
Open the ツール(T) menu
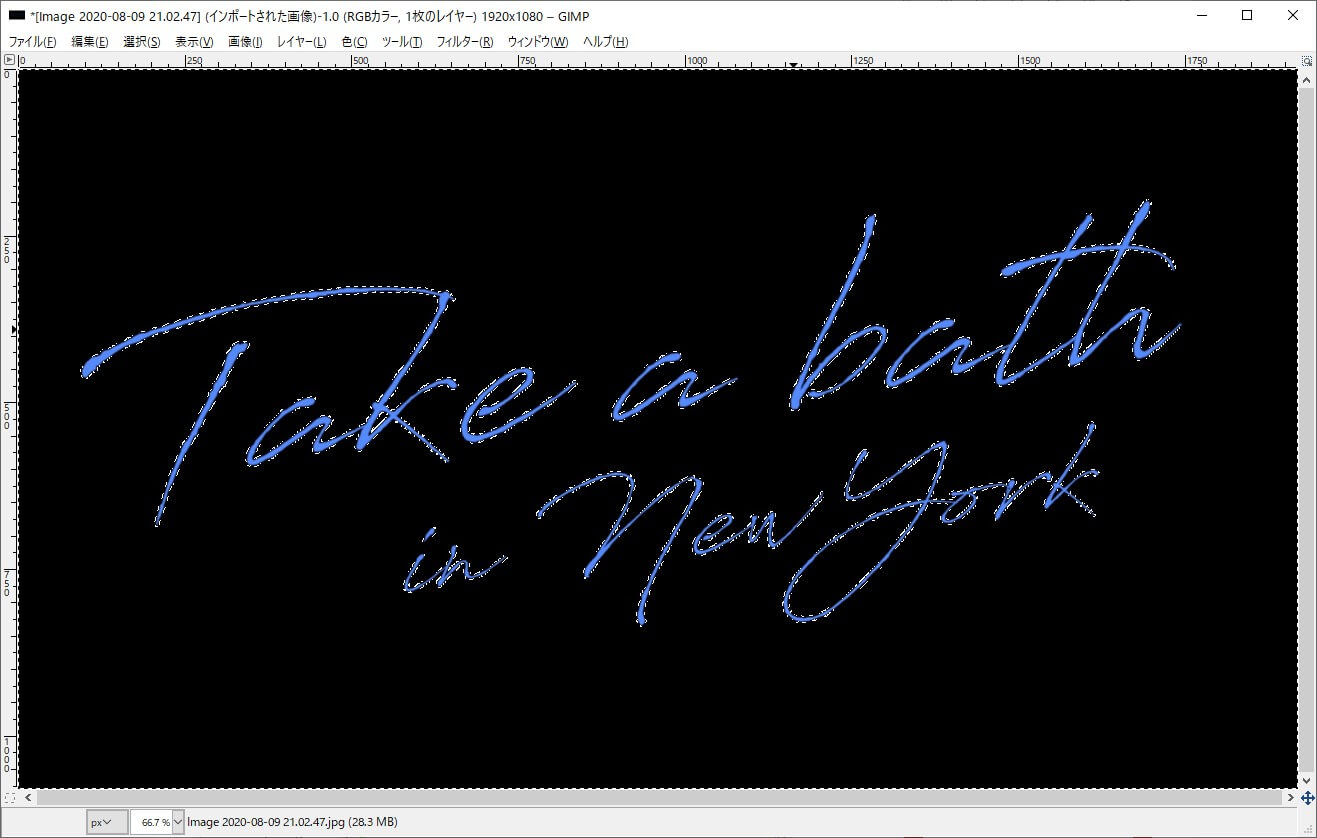tap(402, 41)
